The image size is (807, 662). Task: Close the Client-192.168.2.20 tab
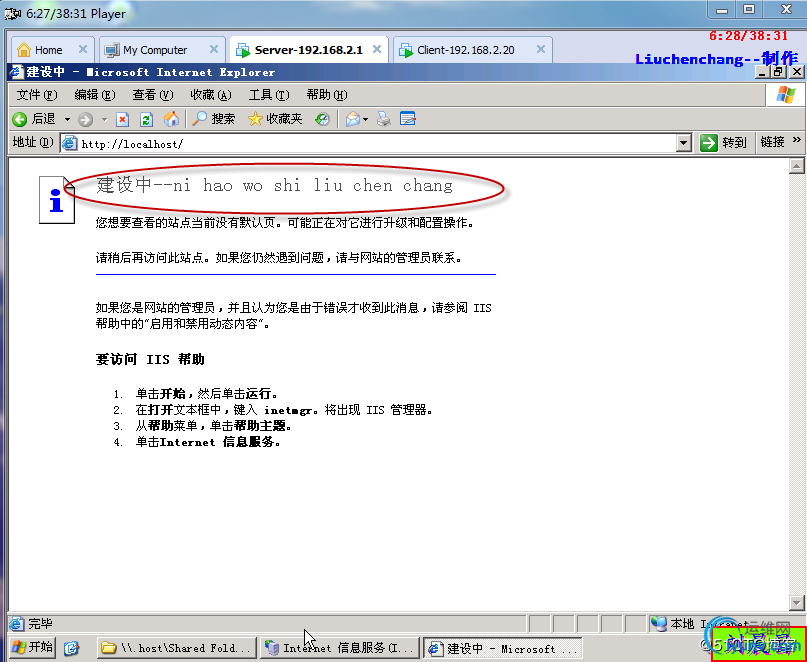pos(540,49)
